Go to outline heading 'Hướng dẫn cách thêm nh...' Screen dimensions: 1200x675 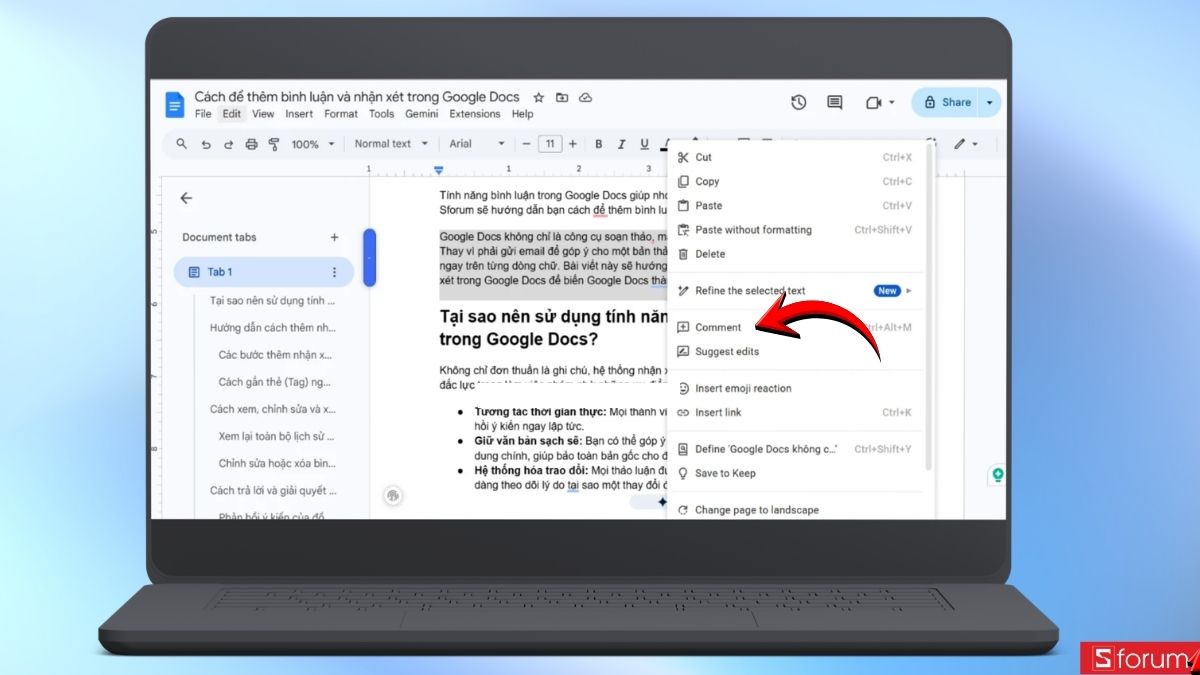coord(273,327)
